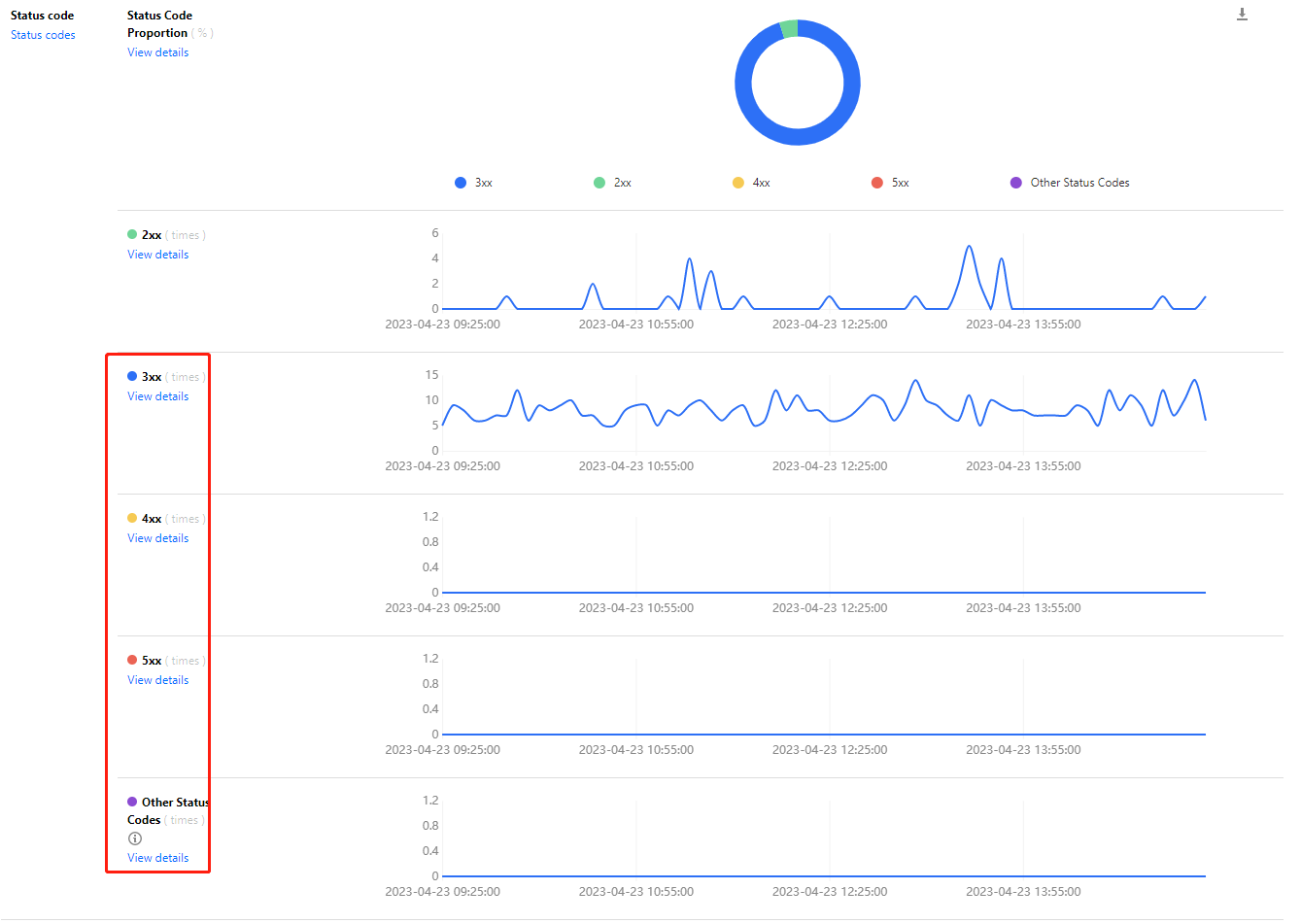The image size is (1301, 924).
Task: Toggle the 3xx legend dot in donut chart
Action: 461,183
